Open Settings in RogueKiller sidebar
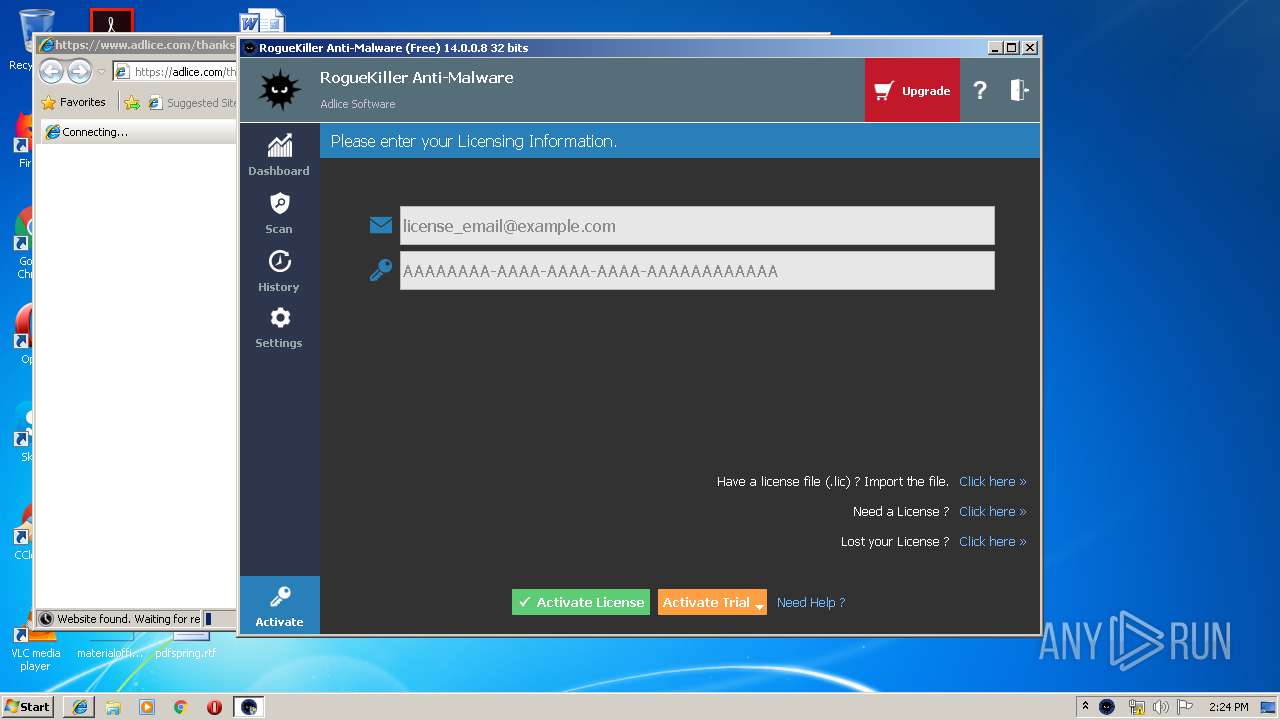 [279, 327]
